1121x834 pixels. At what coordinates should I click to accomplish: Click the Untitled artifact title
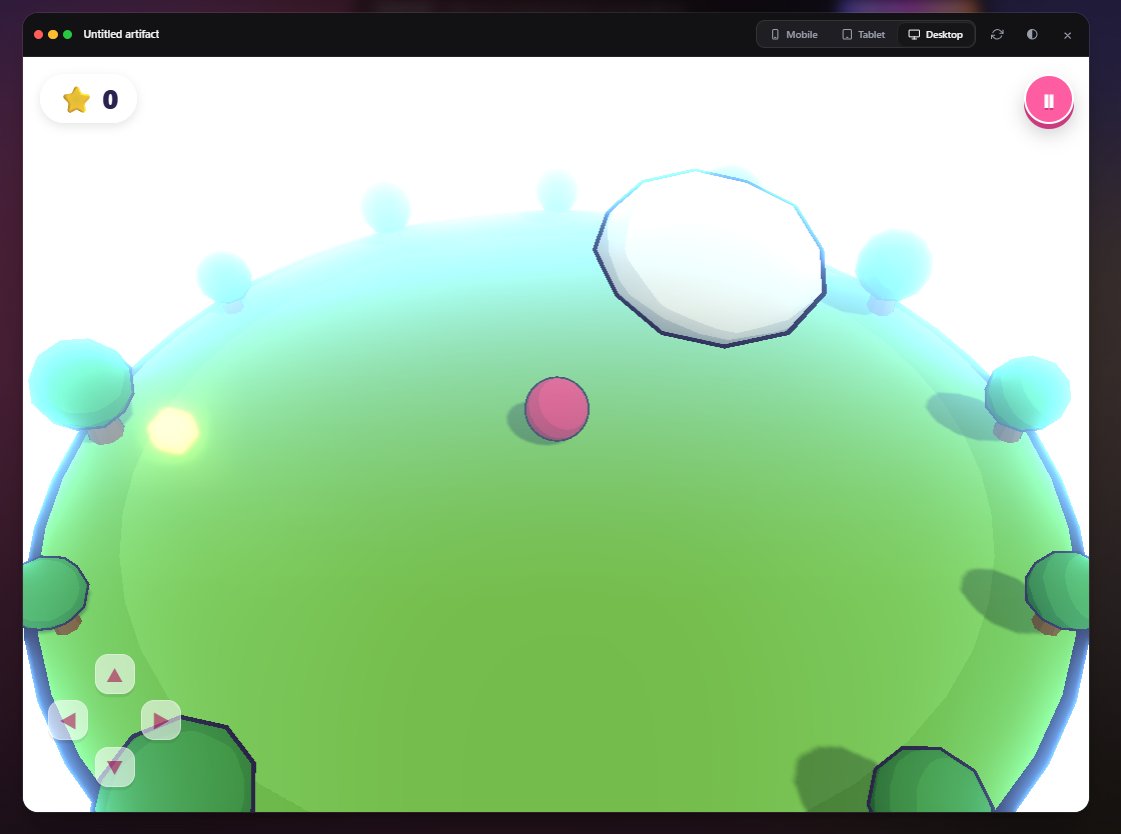[x=121, y=34]
